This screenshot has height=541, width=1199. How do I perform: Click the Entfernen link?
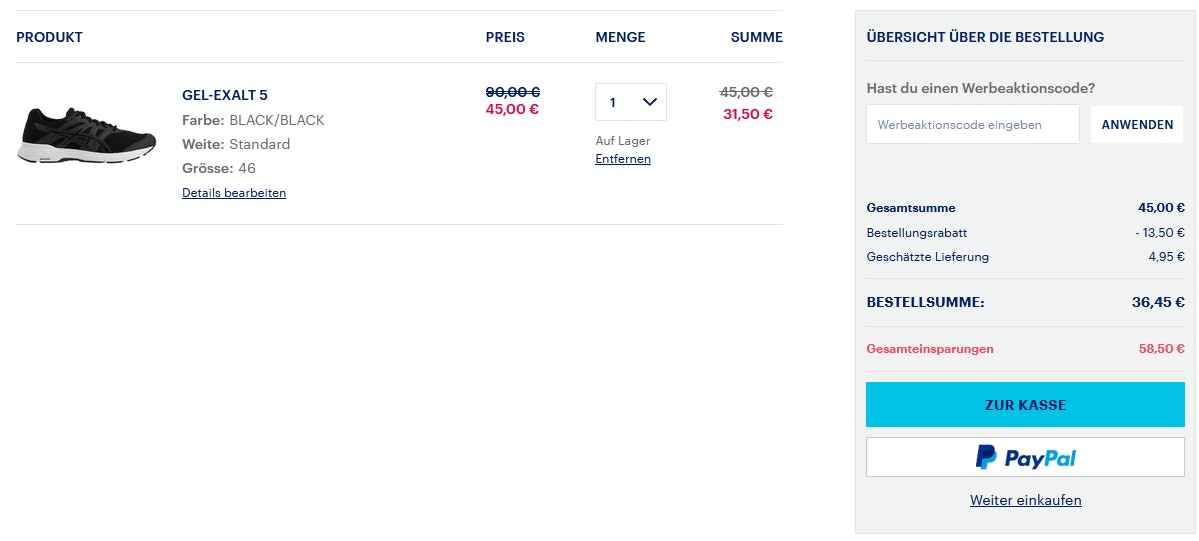[622, 159]
